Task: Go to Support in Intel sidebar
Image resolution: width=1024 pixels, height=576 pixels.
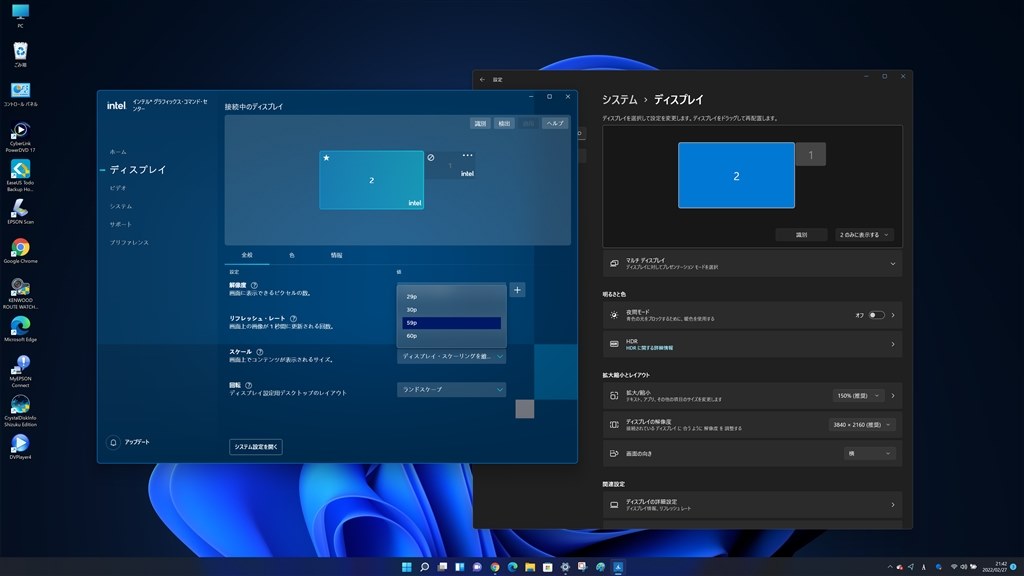Action: click(x=121, y=225)
